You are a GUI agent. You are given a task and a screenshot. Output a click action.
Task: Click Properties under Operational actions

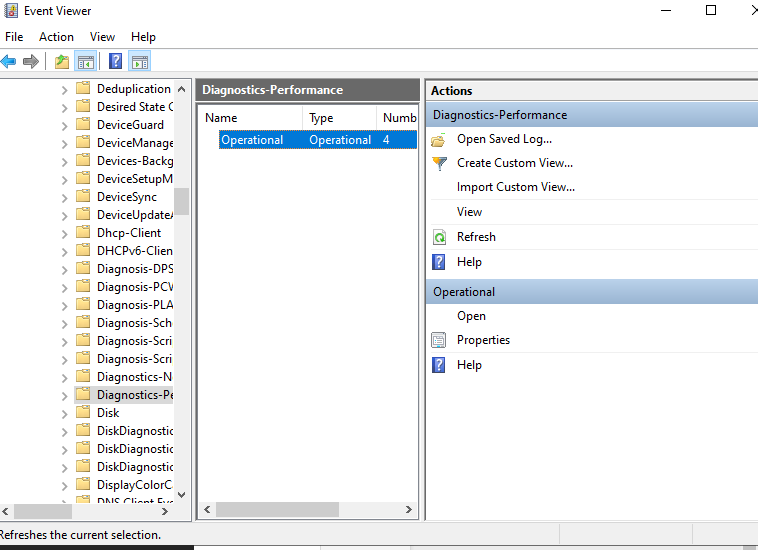click(x=483, y=340)
